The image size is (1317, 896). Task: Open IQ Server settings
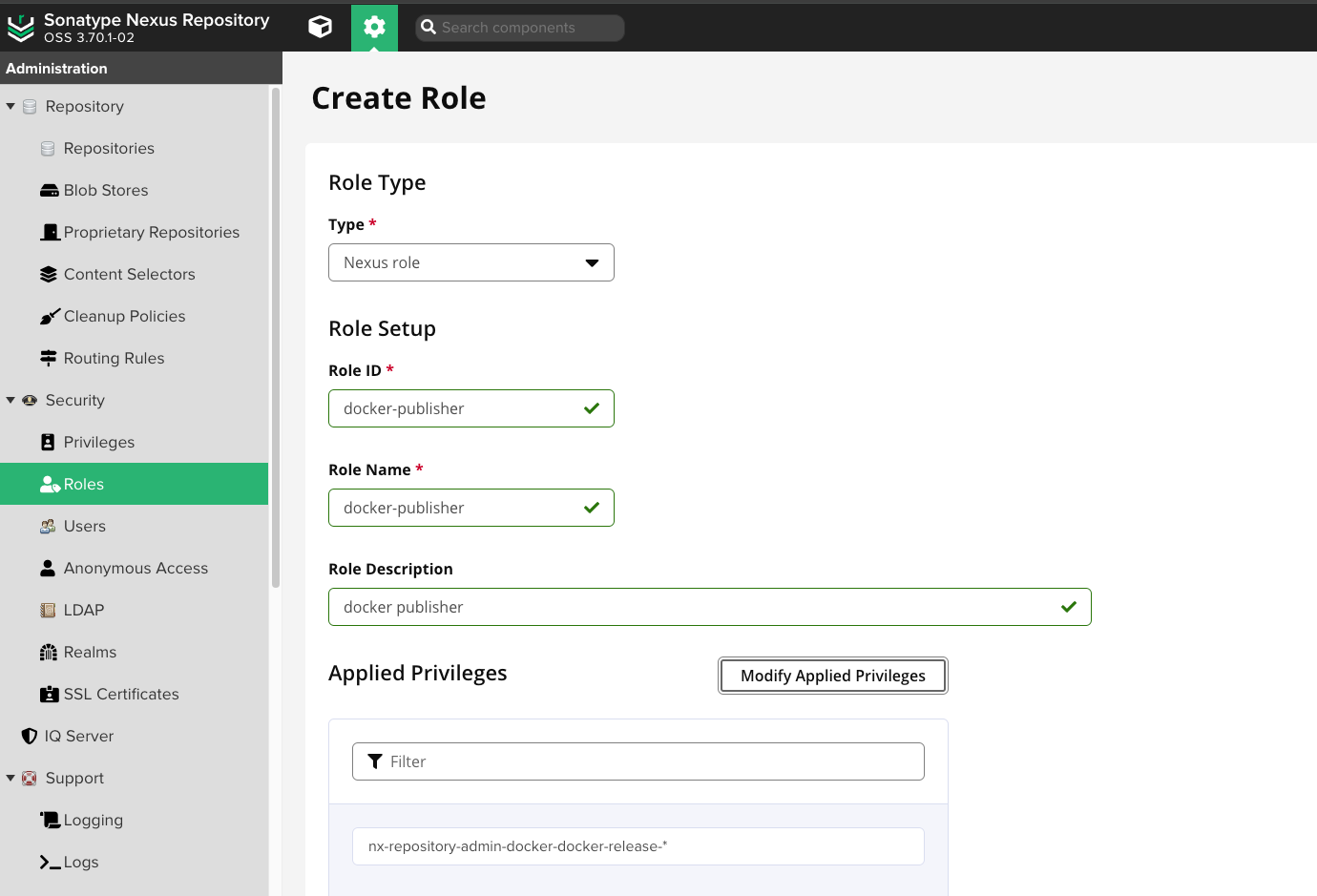tap(79, 737)
